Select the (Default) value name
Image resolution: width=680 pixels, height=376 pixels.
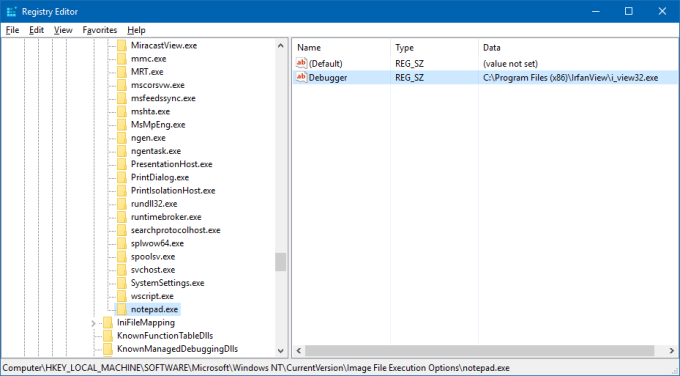pos(326,64)
